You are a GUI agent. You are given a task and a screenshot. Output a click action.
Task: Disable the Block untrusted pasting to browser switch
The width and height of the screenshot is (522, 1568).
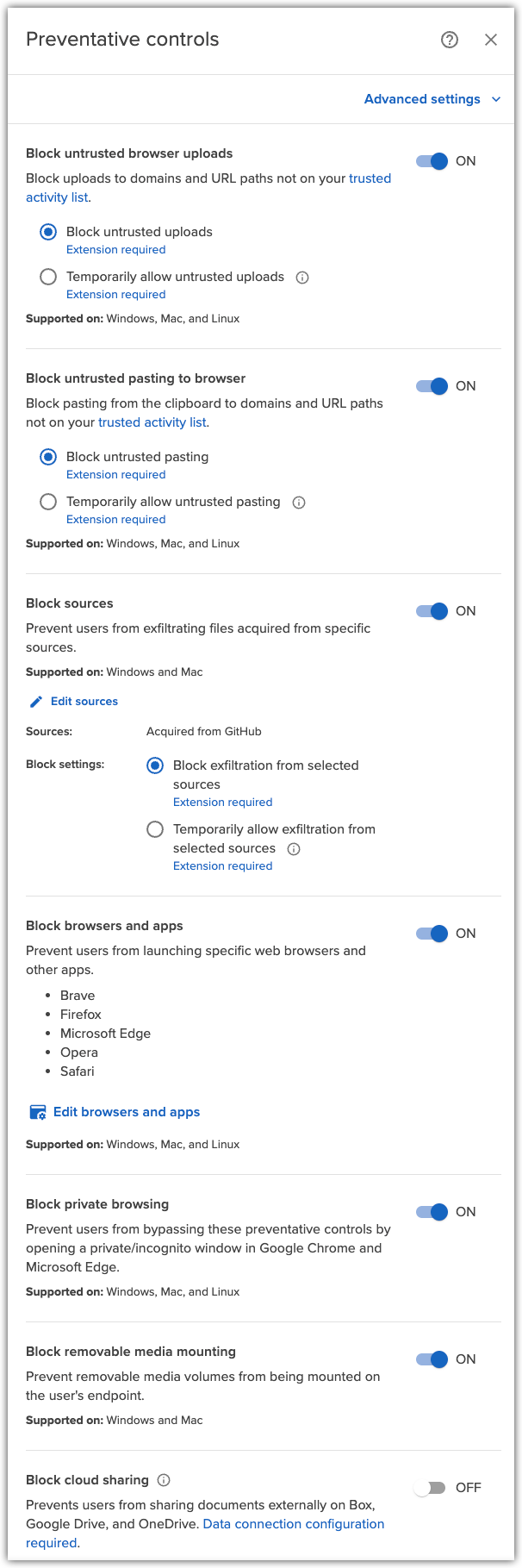tap(431, 386)
